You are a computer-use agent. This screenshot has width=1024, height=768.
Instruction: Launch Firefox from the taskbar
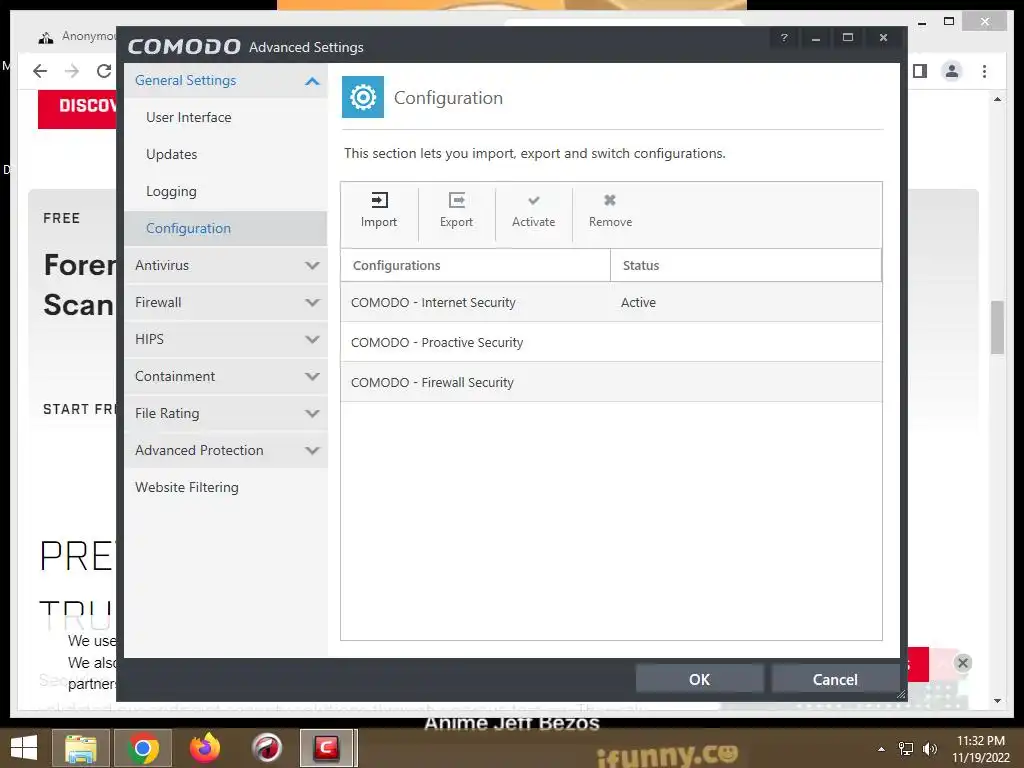204,748
